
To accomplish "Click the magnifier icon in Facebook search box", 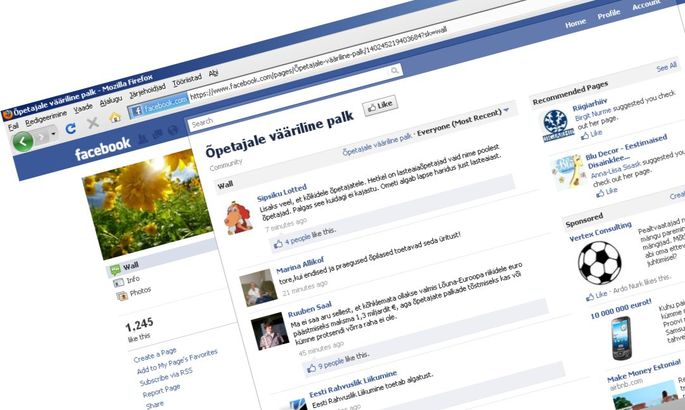I will click(x=394, y=70).
